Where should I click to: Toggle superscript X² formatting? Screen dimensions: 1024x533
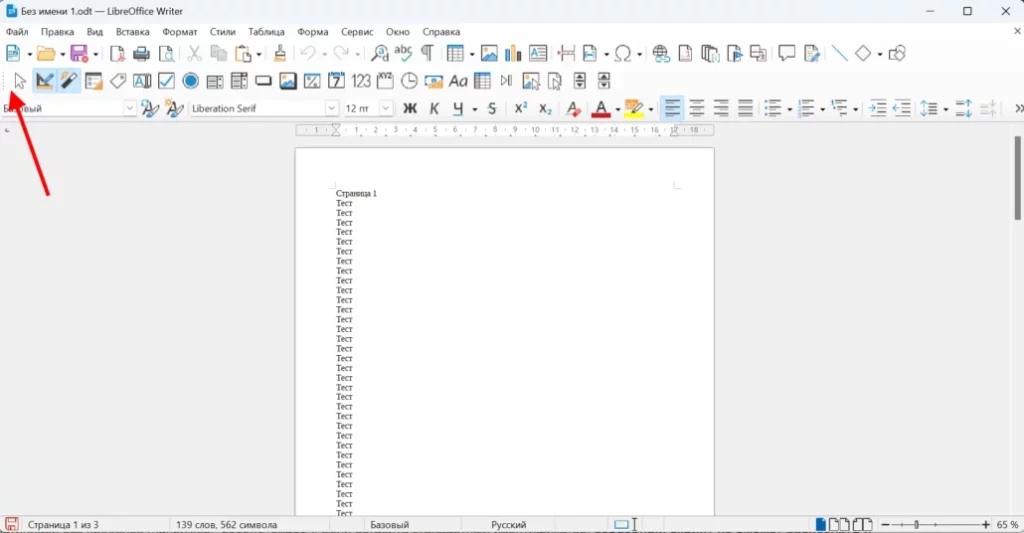[520, 108]
